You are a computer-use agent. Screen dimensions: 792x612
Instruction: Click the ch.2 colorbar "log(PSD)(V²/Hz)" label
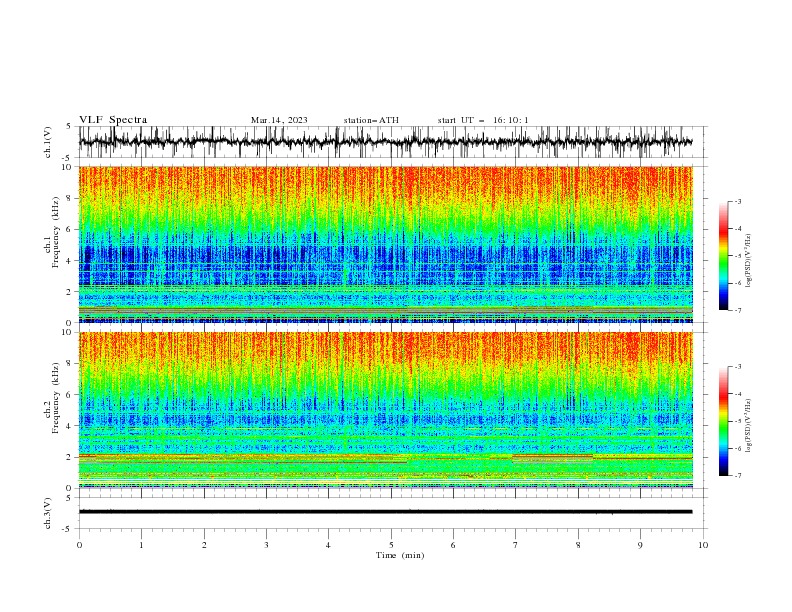[x=749, y=426]
